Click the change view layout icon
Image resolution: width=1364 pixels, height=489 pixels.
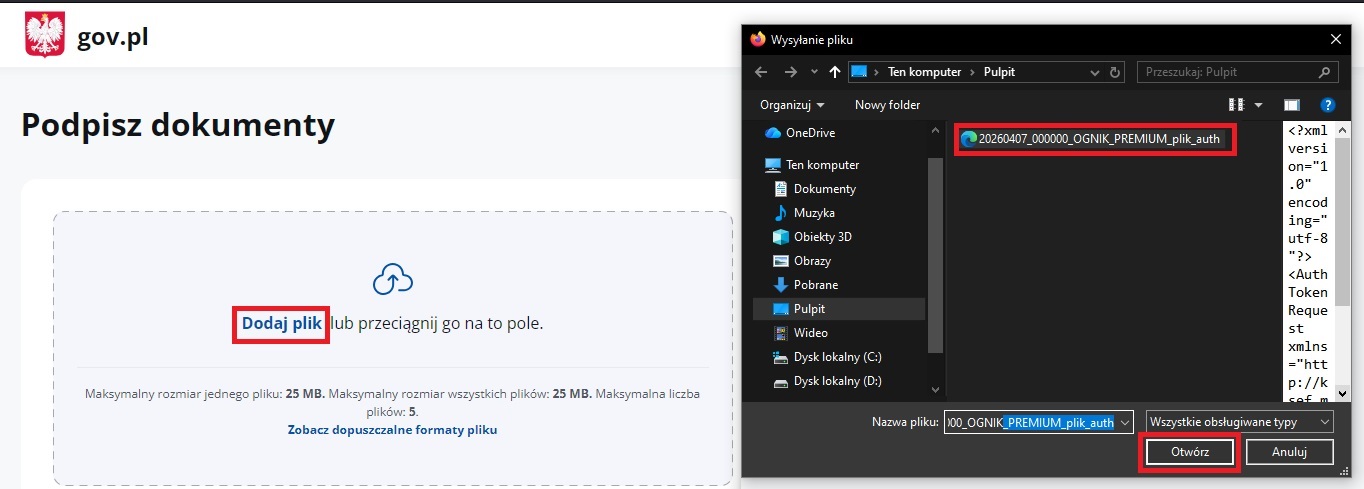[1235, 105]
